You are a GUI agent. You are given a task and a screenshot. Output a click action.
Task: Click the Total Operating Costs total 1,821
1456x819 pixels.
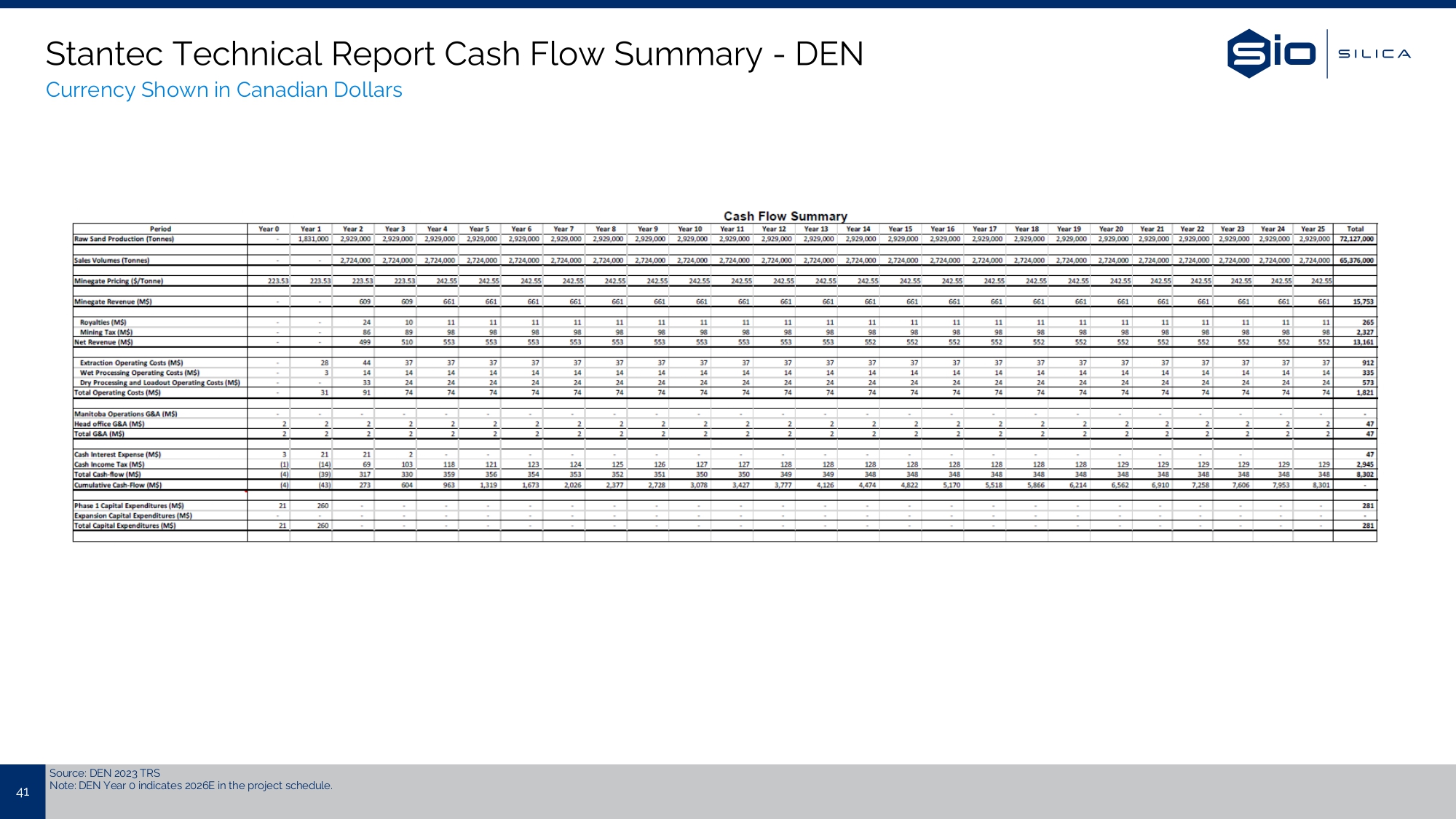tap(1365, 392)
